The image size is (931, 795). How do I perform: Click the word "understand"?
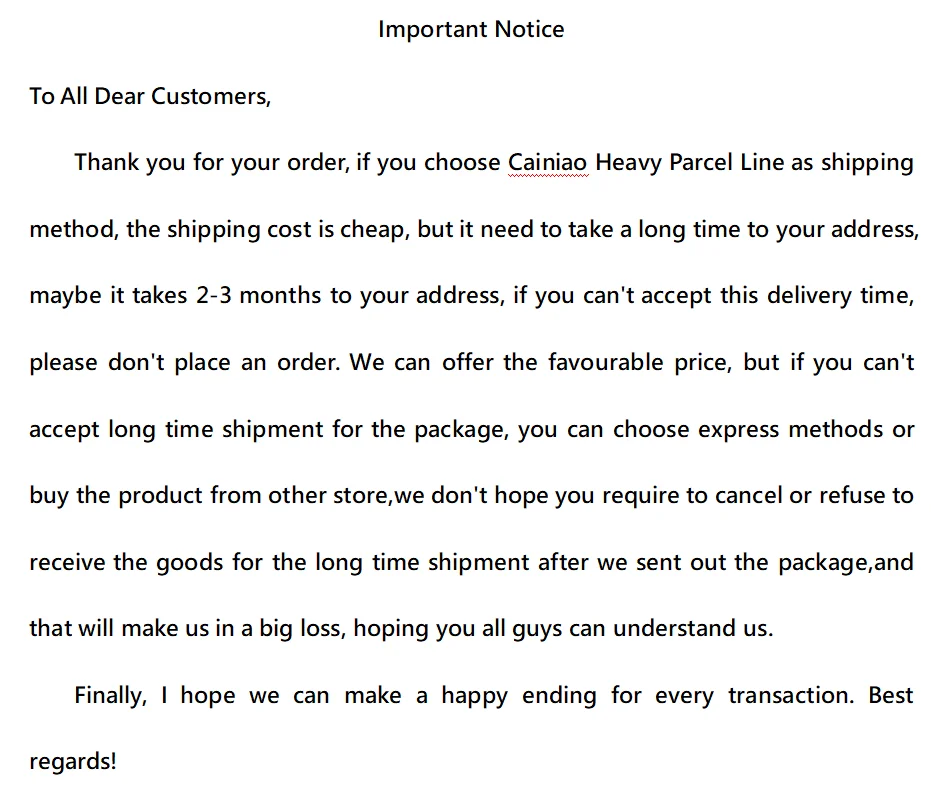675,629
